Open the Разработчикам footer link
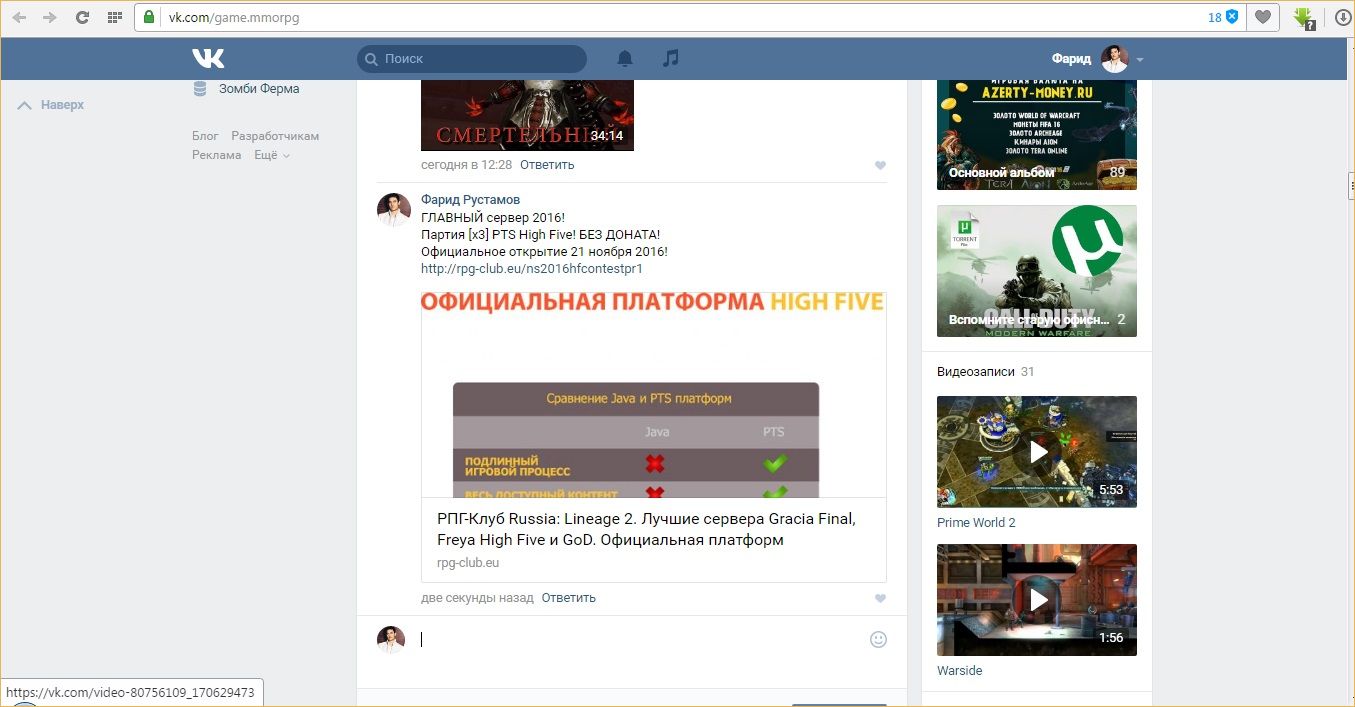Image resolution: width=1355 pixels, height=707 pixels. pyautogui.click(x=275, y=136)
